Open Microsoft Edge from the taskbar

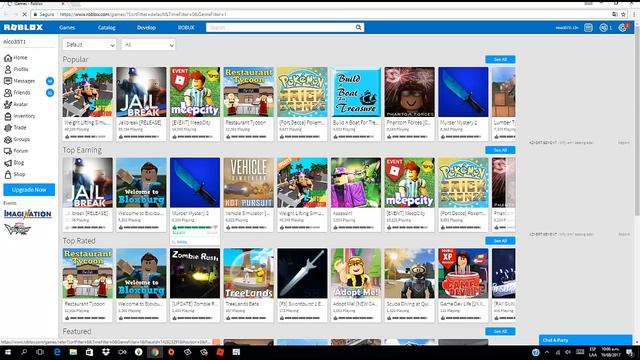(57, 352)
